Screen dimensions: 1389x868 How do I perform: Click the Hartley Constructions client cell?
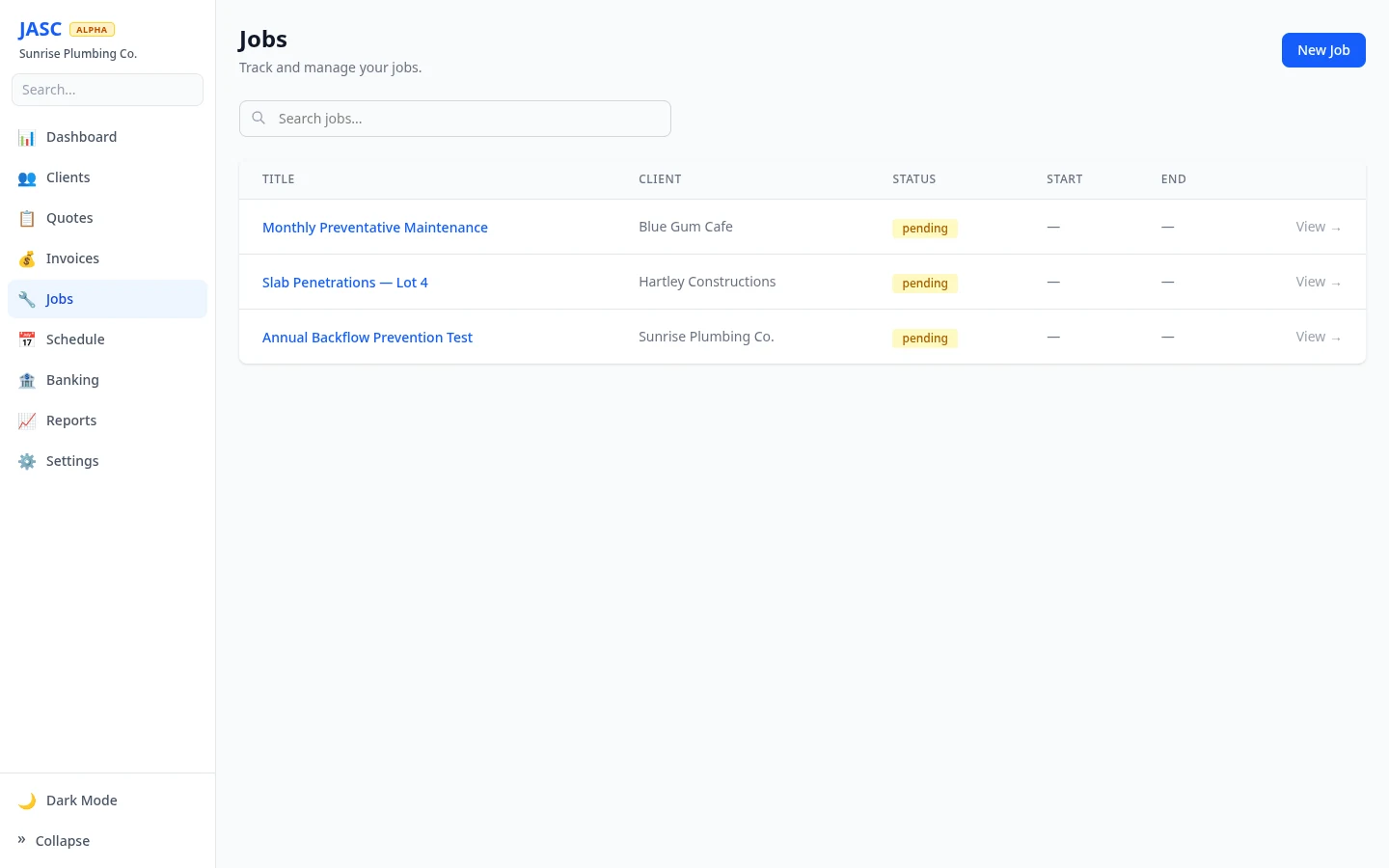707,282
